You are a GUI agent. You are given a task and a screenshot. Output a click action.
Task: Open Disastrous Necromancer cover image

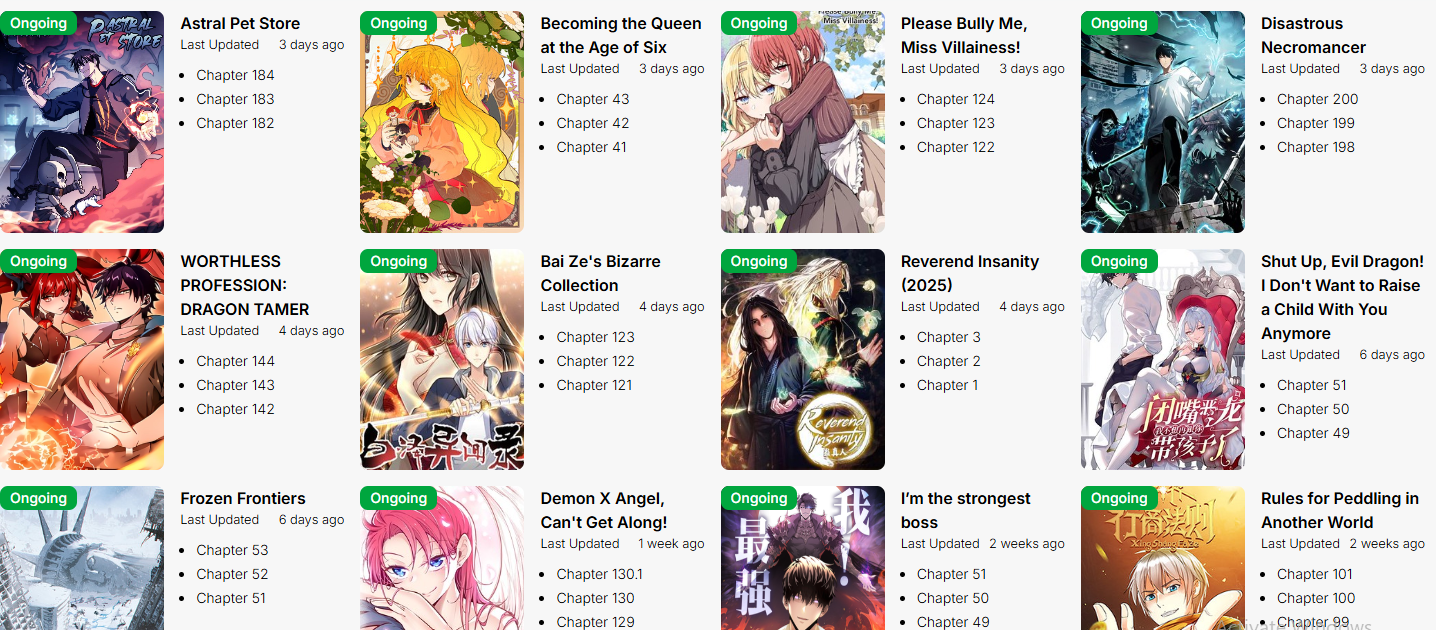(1163, 122)
